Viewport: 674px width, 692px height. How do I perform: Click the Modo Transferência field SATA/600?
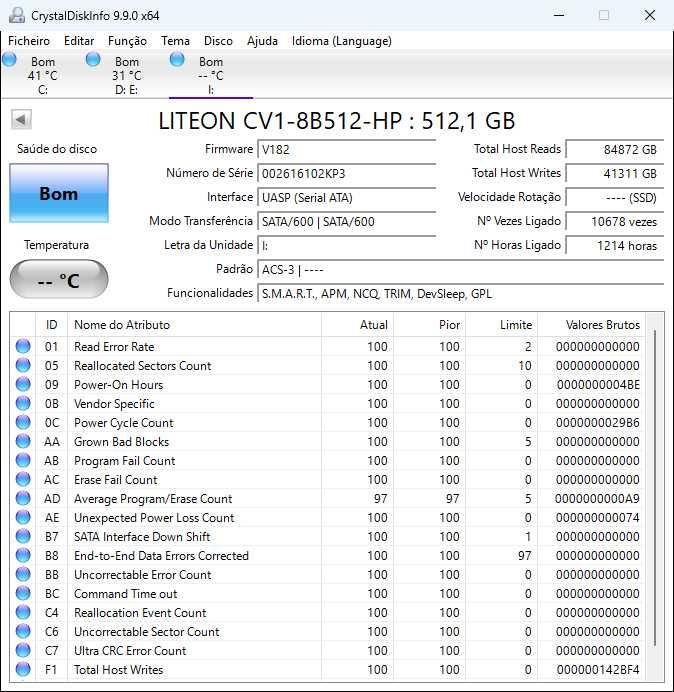click(346, 221)
